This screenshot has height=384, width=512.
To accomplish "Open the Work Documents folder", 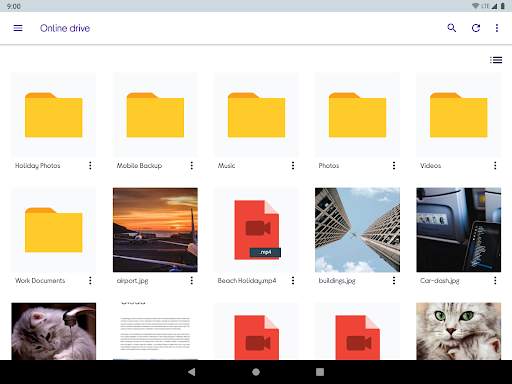I will click(54, 230).
